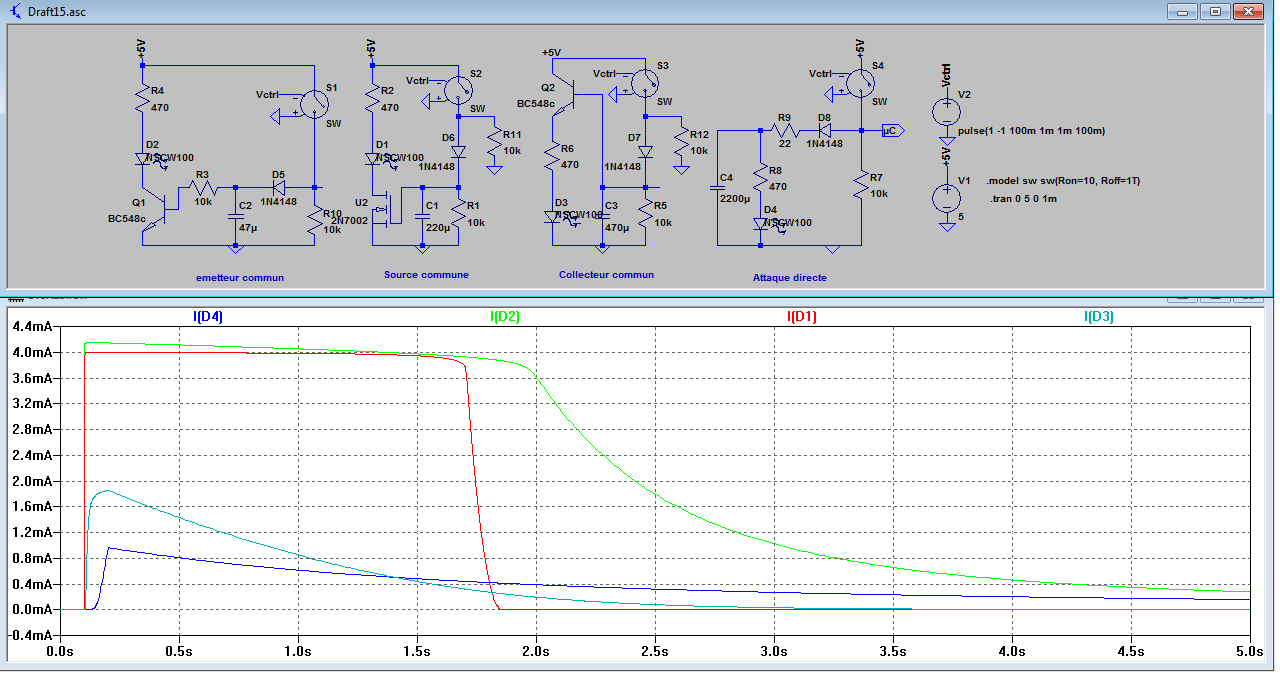1280x673 pixels.
Task: Select capacitor C4 symbol
Action: tap(718, 187)
